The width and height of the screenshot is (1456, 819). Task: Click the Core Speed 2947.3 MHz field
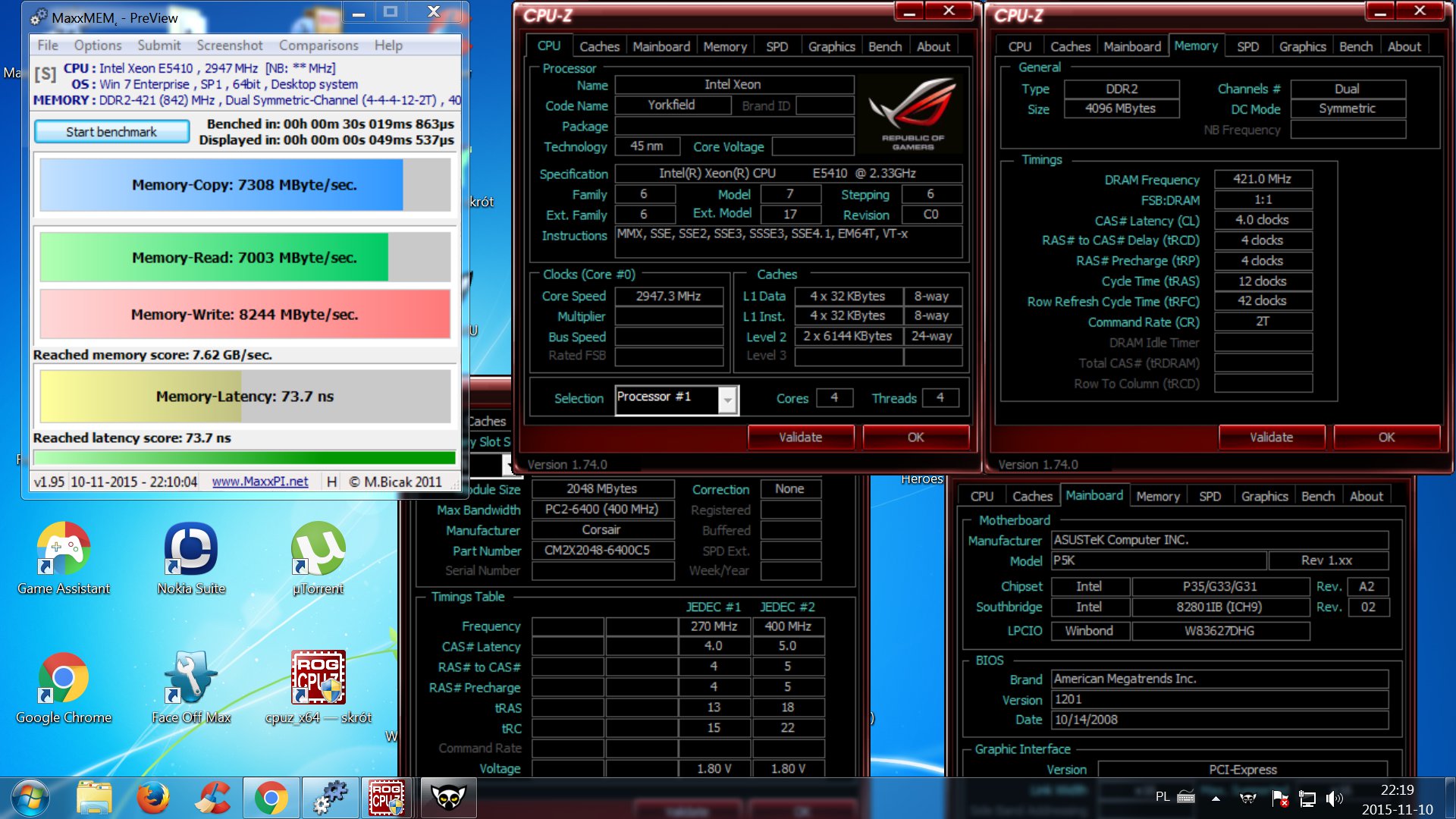coord(668,296)
